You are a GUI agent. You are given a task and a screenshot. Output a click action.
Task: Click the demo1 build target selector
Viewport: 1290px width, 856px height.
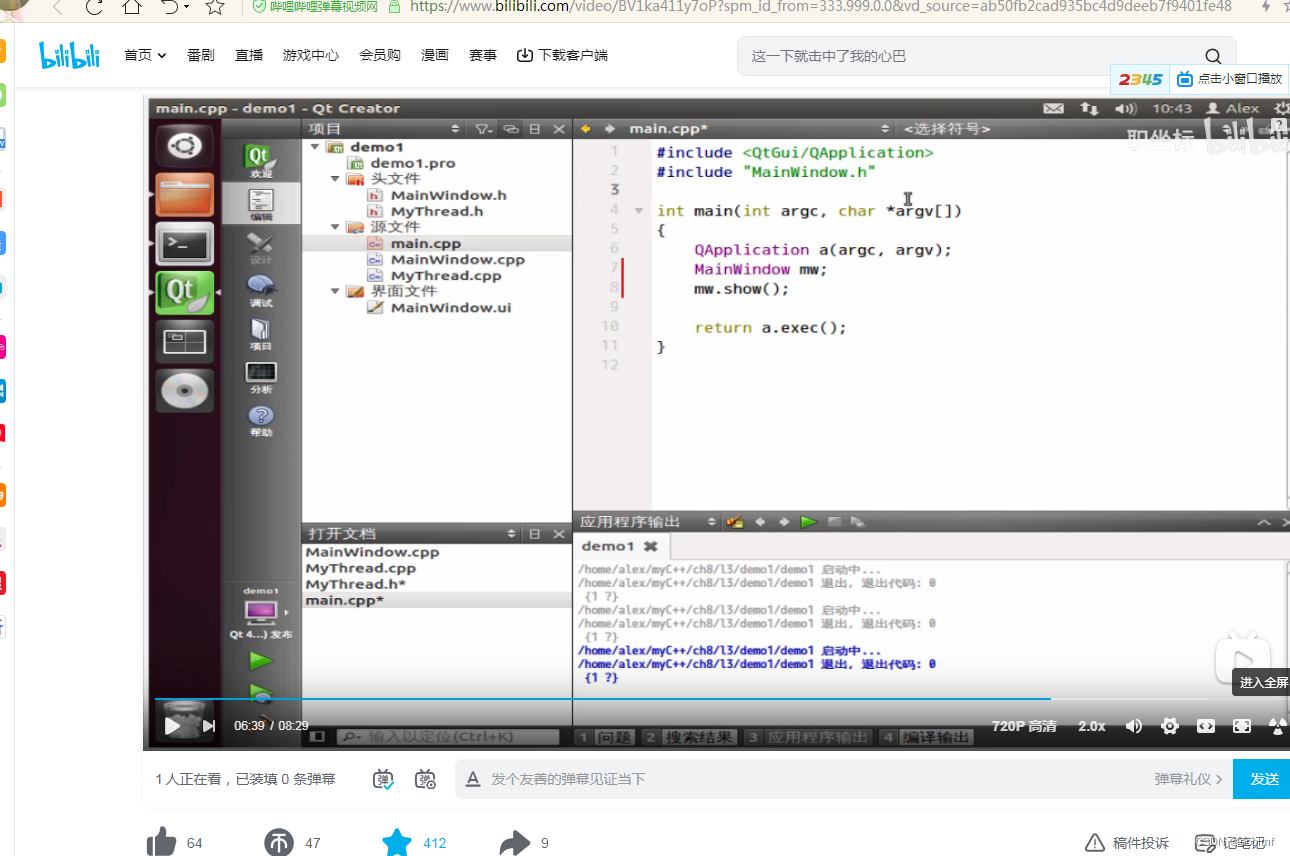click(x=261, y=611)
